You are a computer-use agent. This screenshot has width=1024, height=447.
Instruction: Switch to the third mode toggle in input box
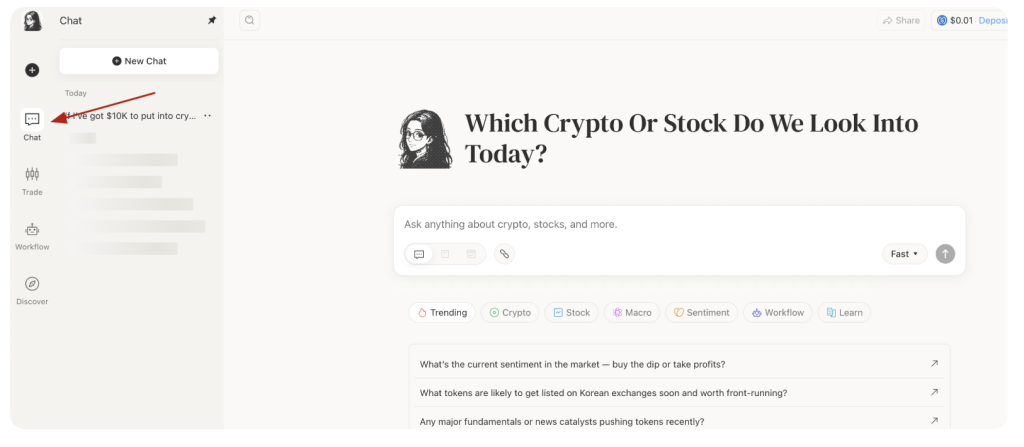pos(471,254)
